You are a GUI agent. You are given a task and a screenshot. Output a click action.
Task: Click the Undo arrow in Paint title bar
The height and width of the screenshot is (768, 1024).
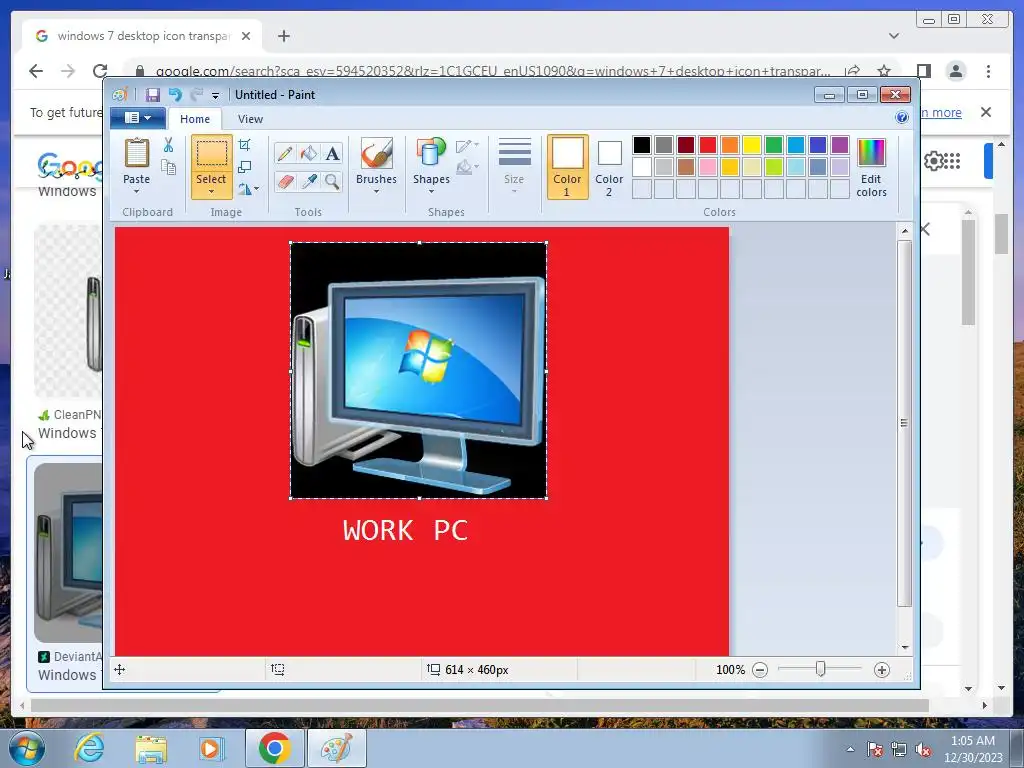(x=175, y=95)
